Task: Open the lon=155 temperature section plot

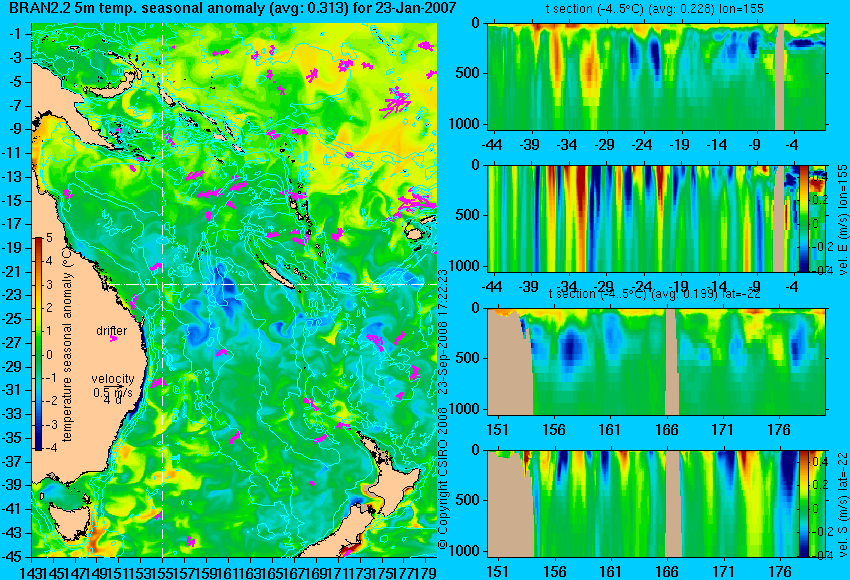Action: click(x=657, y=76)
